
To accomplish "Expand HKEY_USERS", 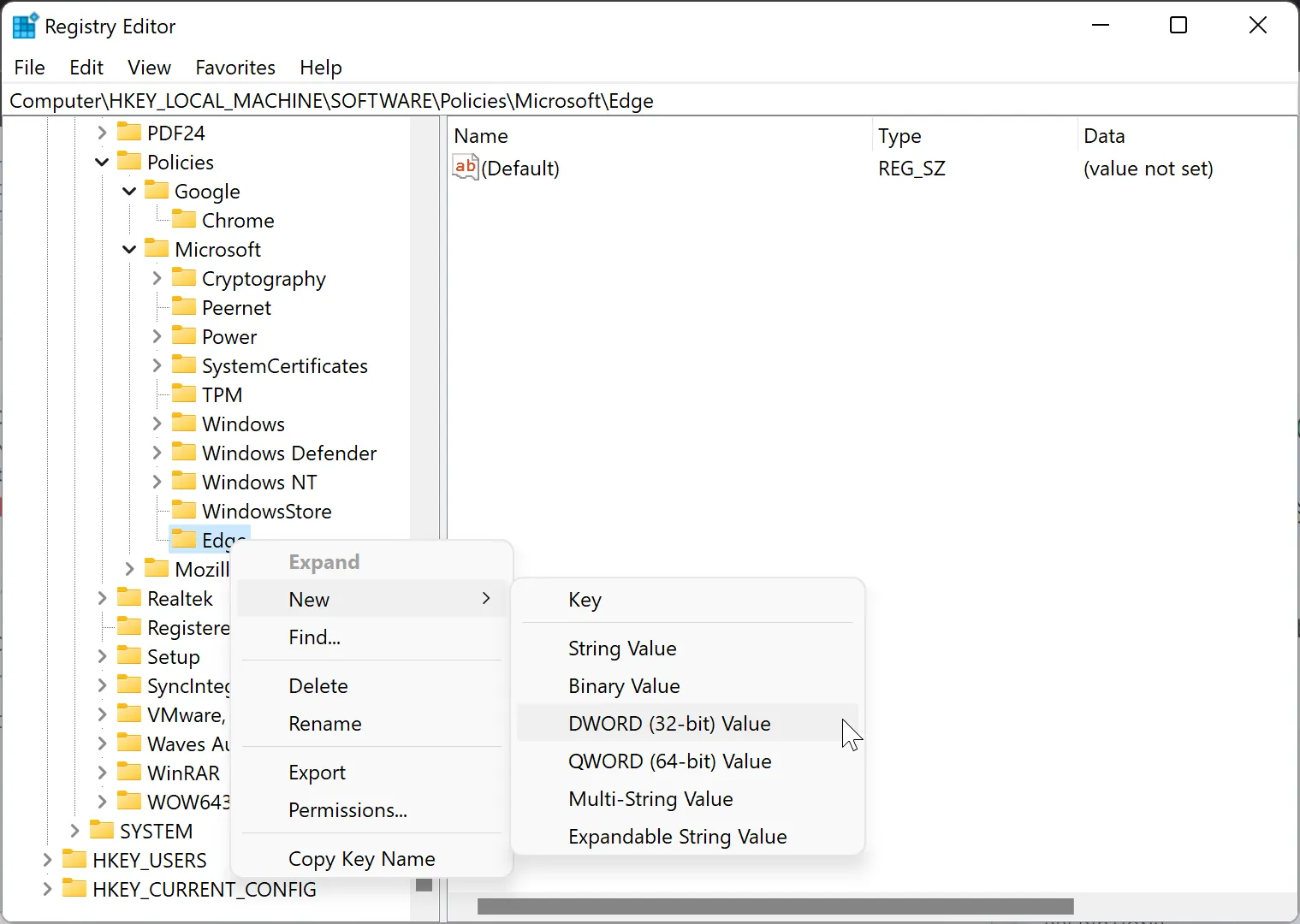I will pyautogui.click(x=46, y=860).
